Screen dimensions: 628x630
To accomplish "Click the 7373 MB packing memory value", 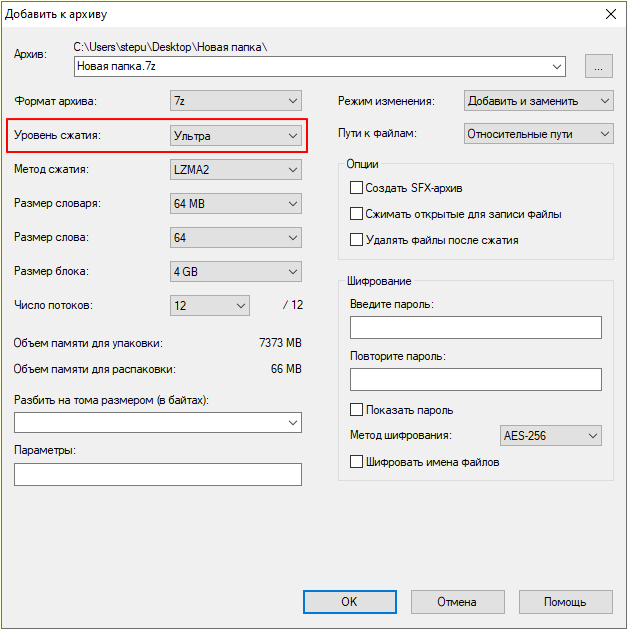I will [x=280, y=343].
